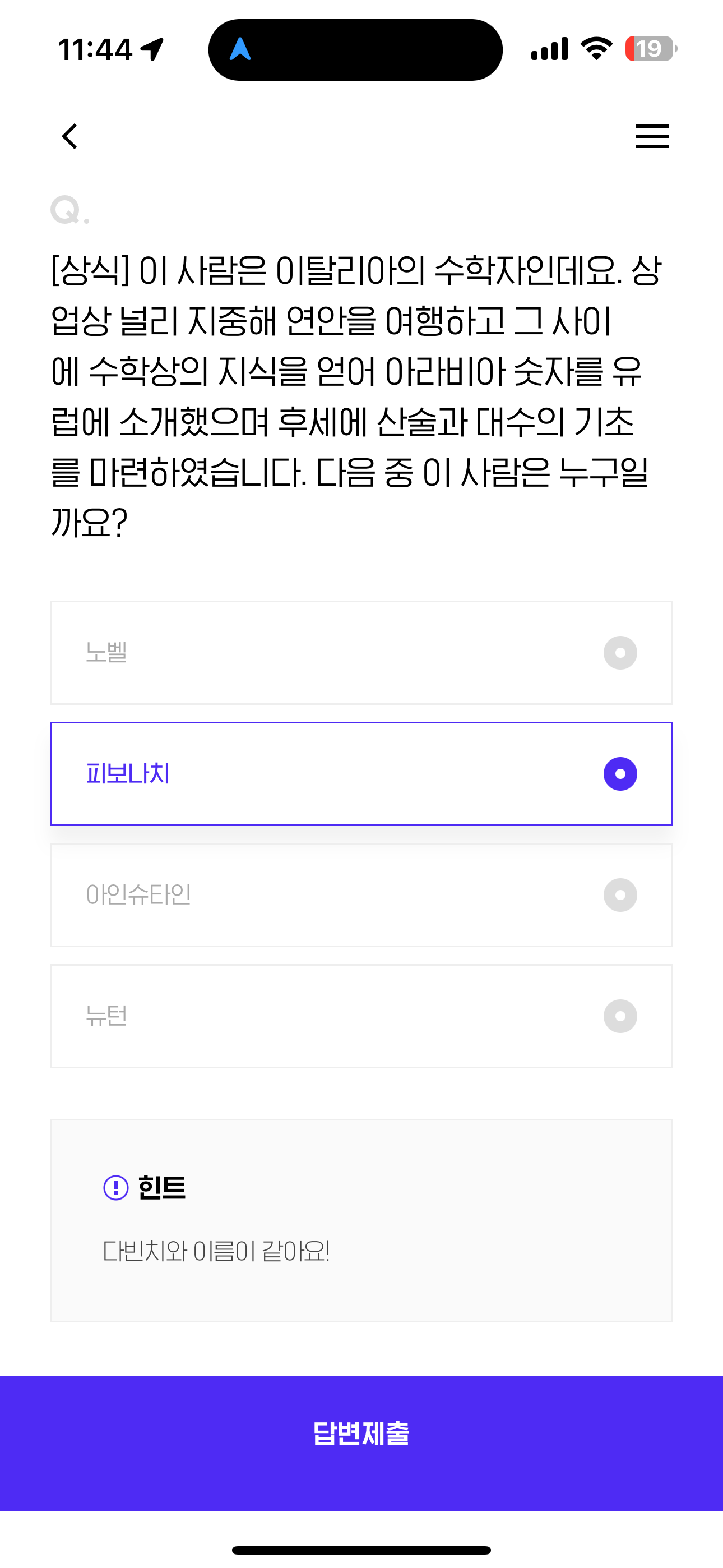Tap the hint exclamation icon

point(115,1188)
